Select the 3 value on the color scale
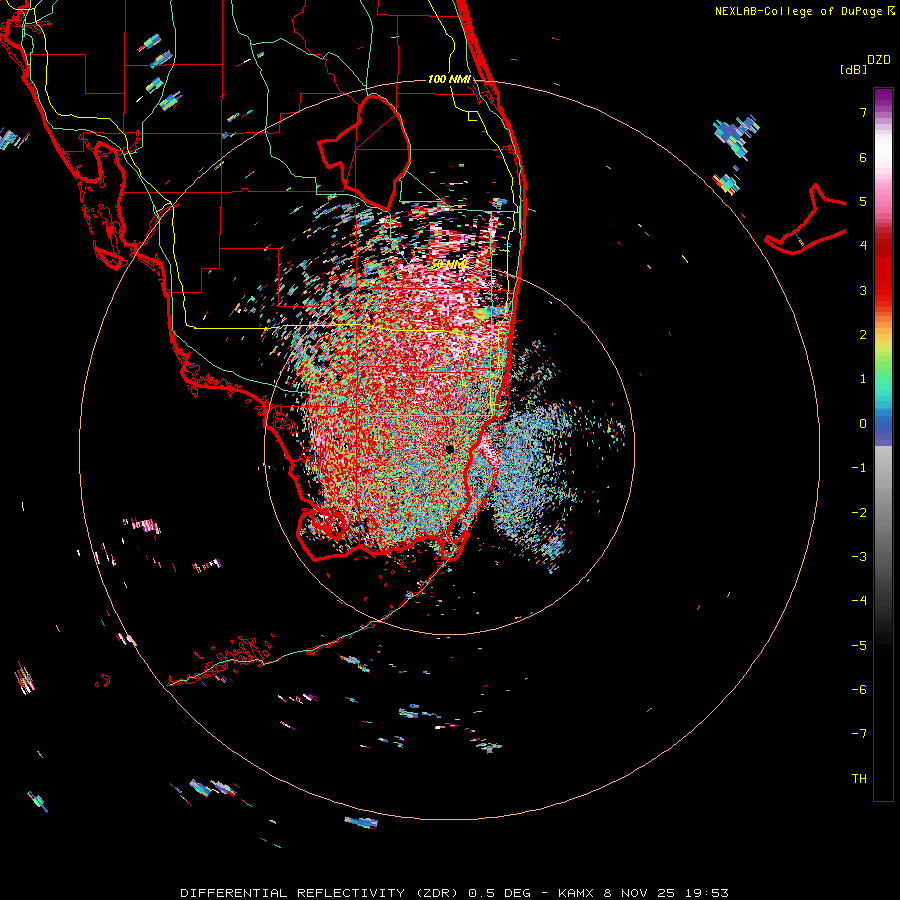This screenshot has height=900, width=900. click(x=863, y=290)
